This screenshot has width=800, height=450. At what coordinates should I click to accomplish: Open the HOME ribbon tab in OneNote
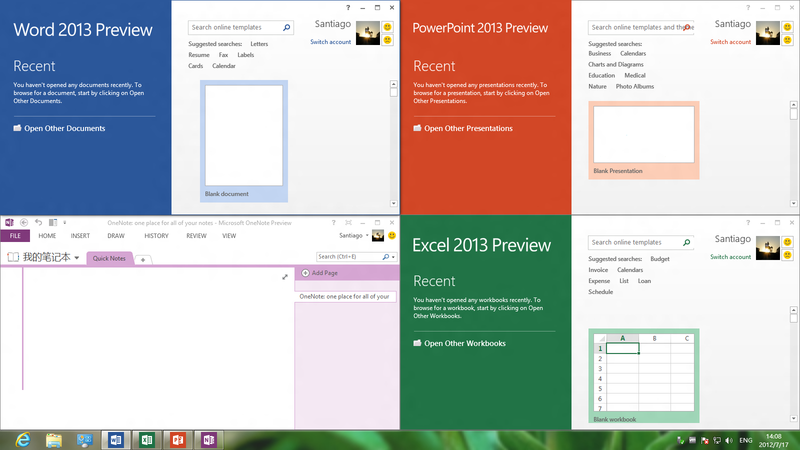pos(47,236)
